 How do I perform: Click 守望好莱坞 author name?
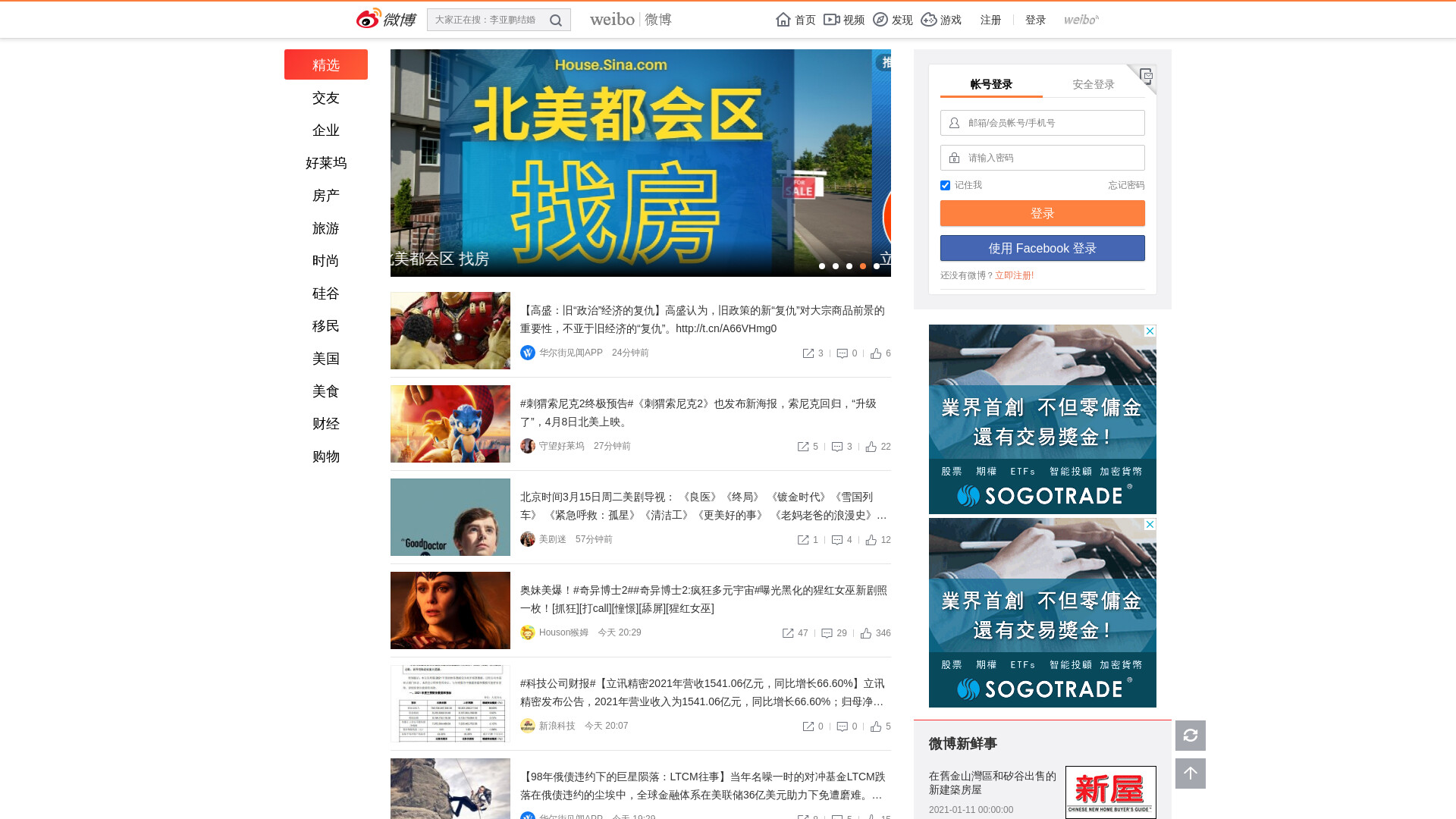click(562, 446)
